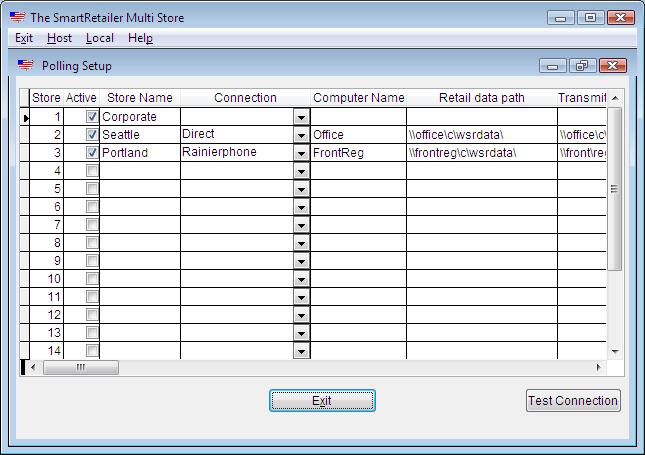The width and height of the screenshot is (645, 455).
Task: Click the Retail data path column header
Action: tap(482, 98)
